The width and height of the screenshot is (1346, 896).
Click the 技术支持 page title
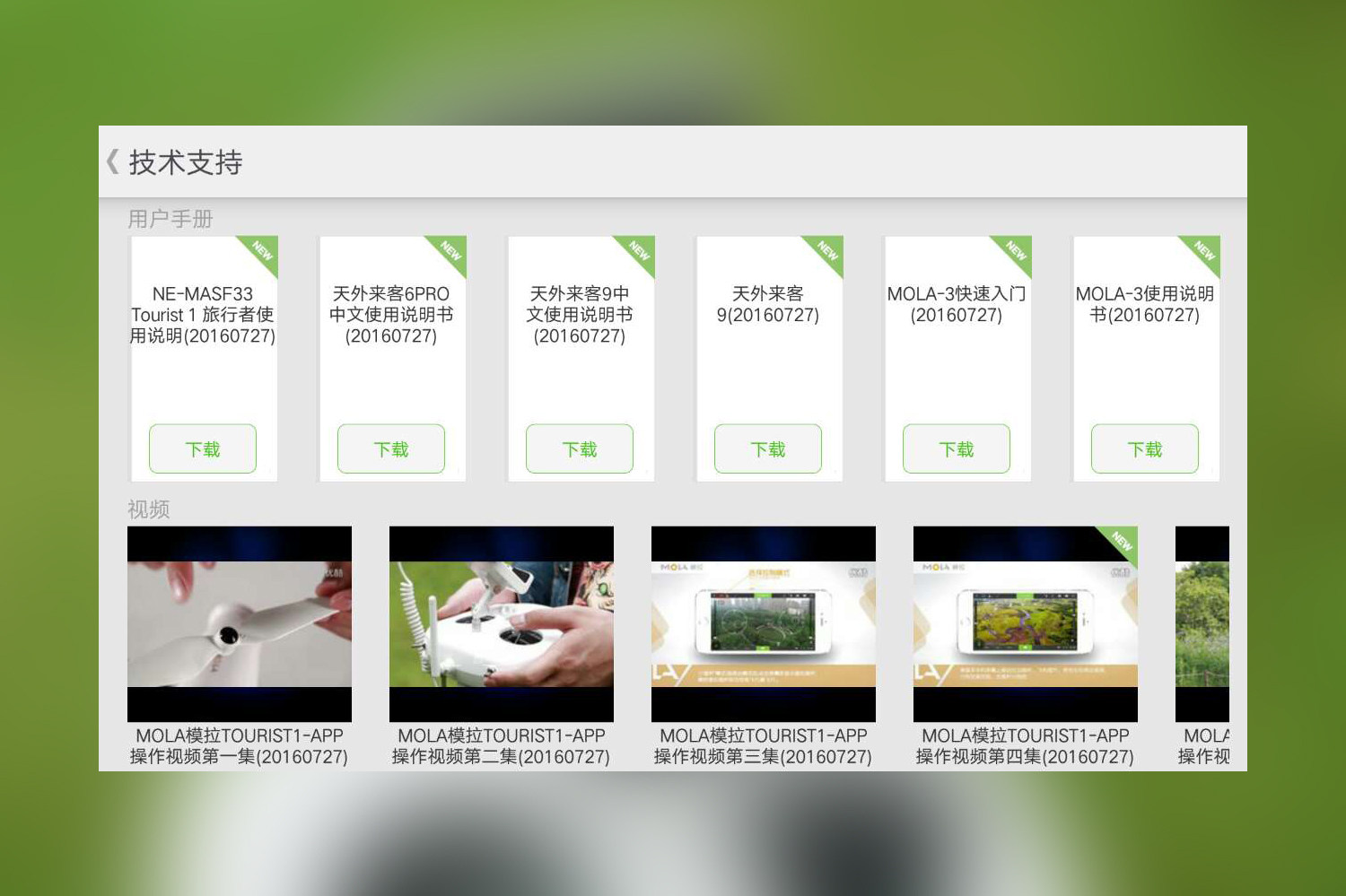(x=186, y=162)
